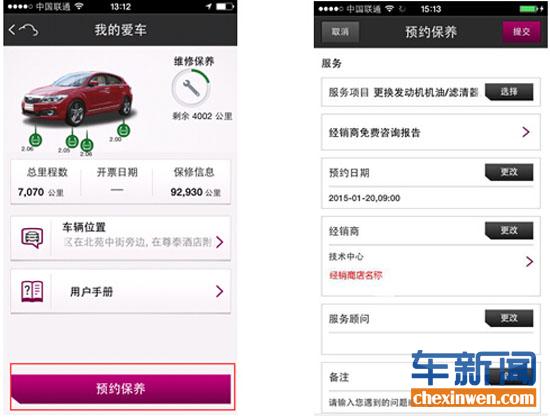Tap the 取消 cancel button
Image resolution: width=550 pixels, height=417 pixels.
[x=340, y=32]
